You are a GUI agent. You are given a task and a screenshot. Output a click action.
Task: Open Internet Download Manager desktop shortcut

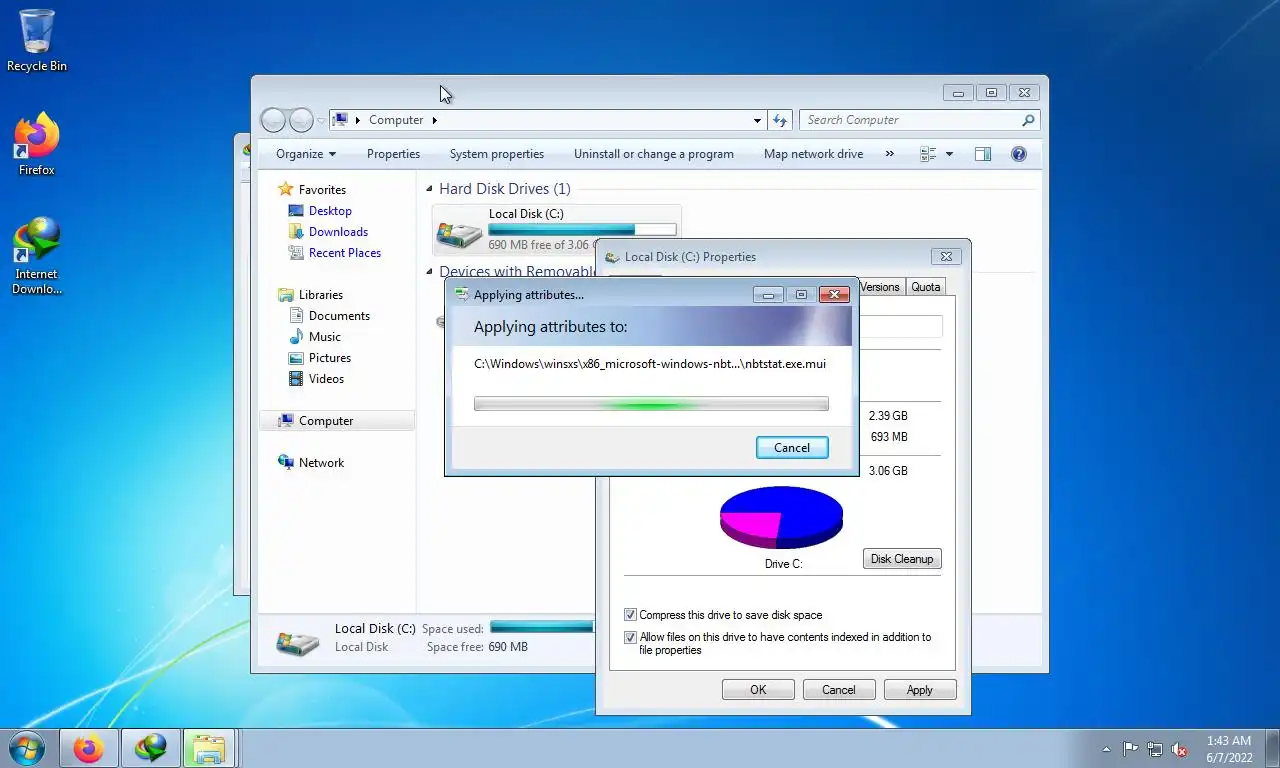[37, 256]
